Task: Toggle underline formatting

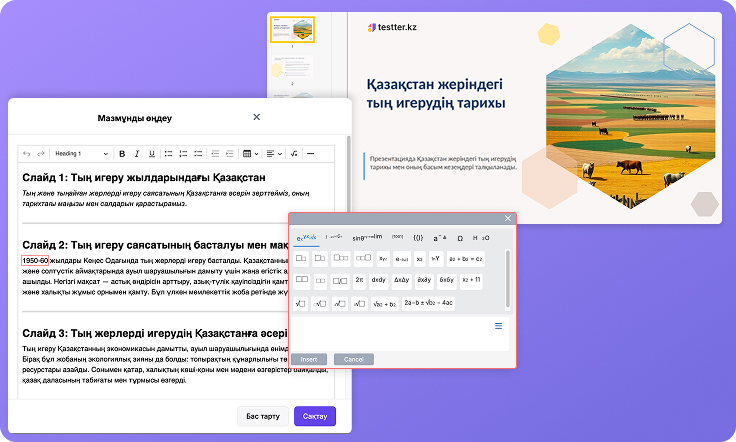Action: [x=152, y=154]
